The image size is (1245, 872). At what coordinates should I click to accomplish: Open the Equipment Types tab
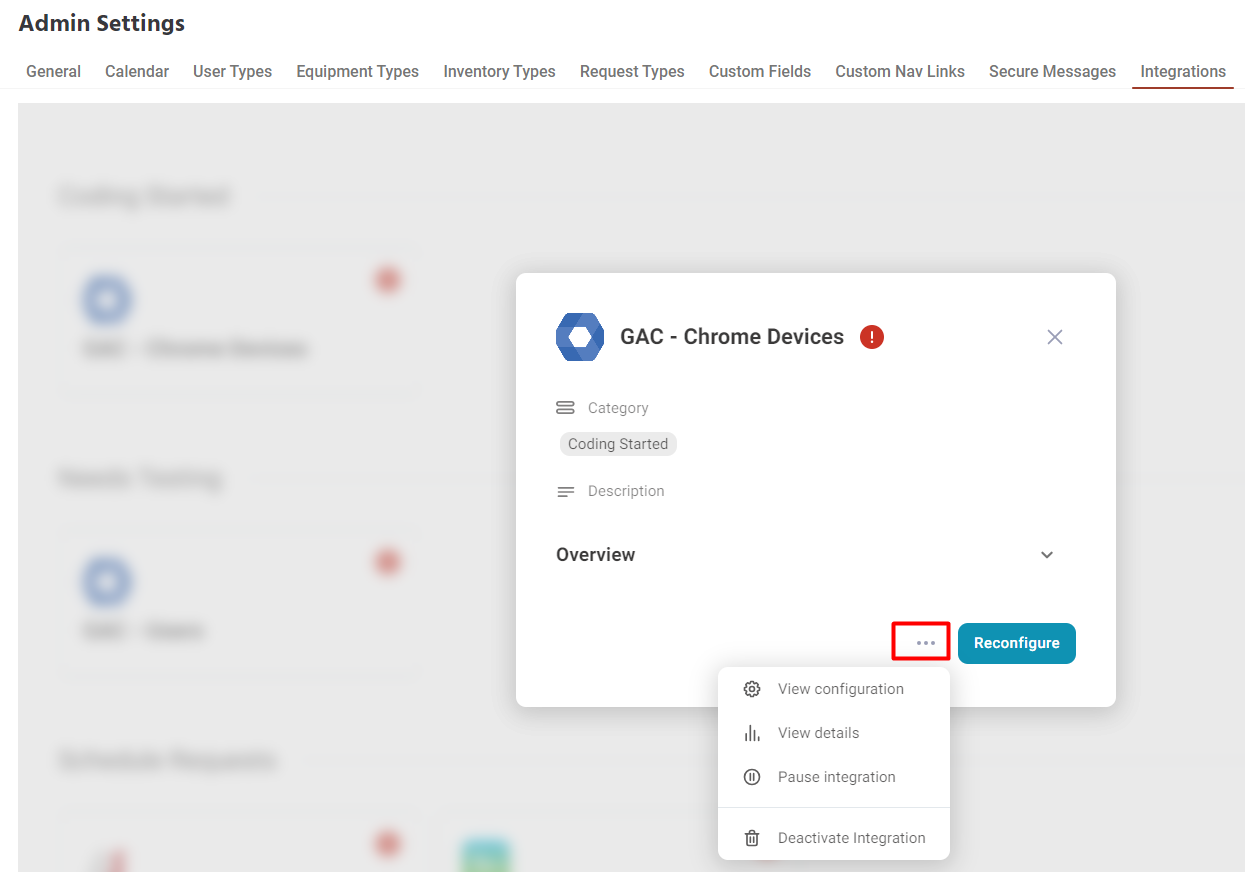(358, 71)
